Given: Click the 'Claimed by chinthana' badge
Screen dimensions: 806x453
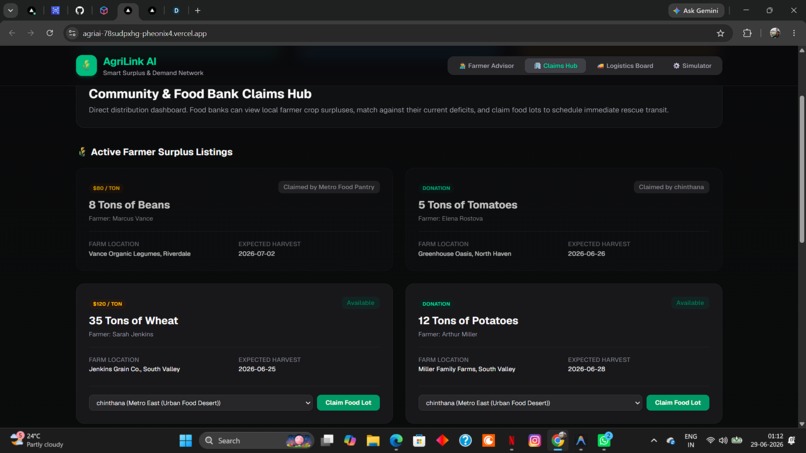Looking at the screenshot, I should coord(671,187).
